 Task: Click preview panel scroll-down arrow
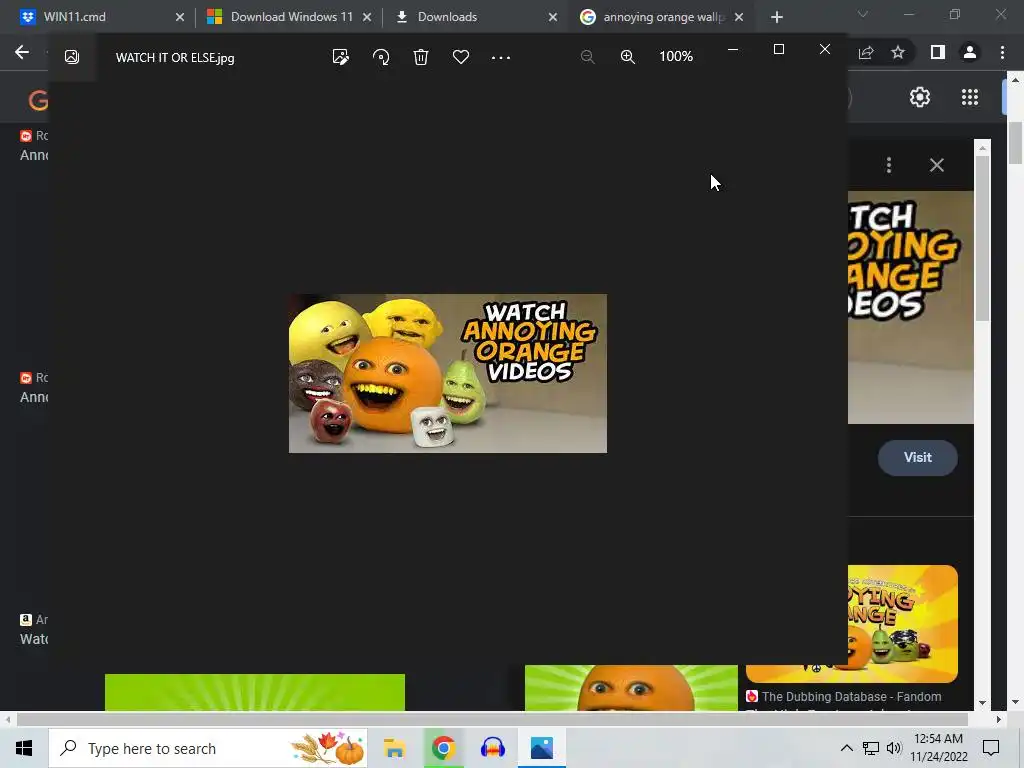tap(982, 703)
